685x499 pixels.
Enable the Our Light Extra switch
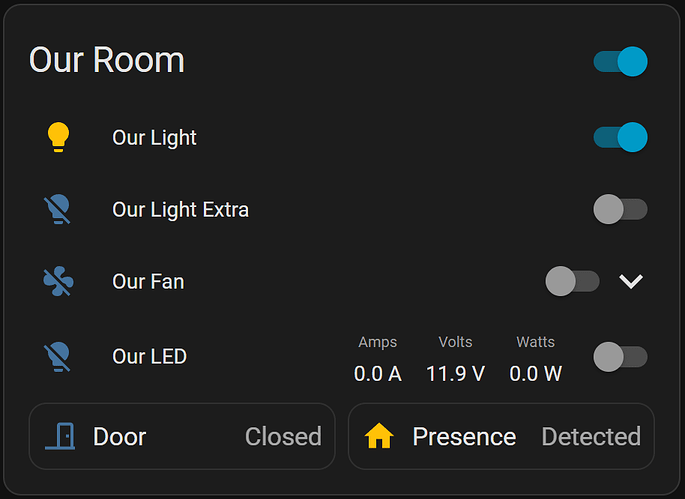coord(620,210)
